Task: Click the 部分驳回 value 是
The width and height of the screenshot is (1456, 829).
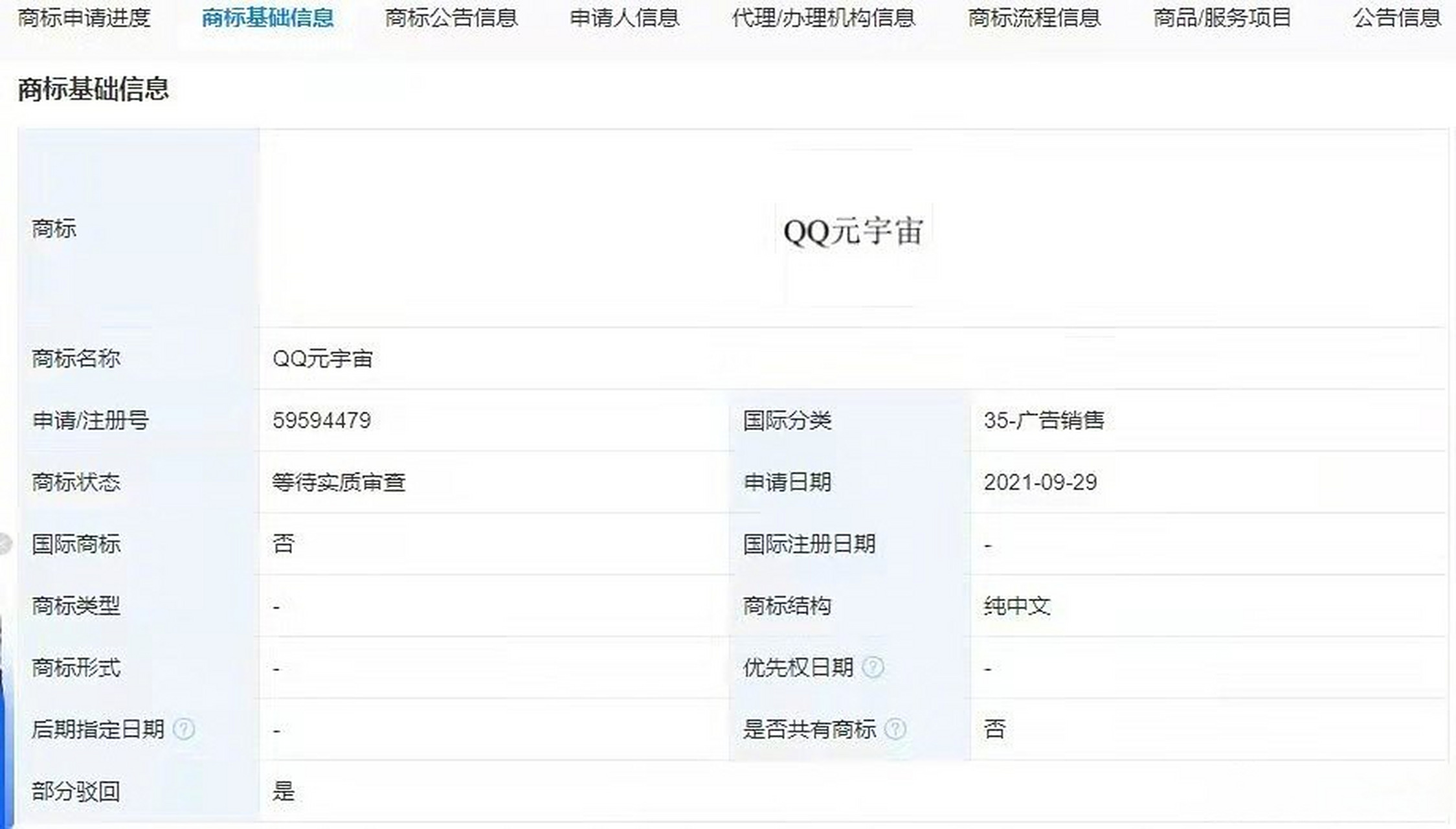Action: pos(284,791)
